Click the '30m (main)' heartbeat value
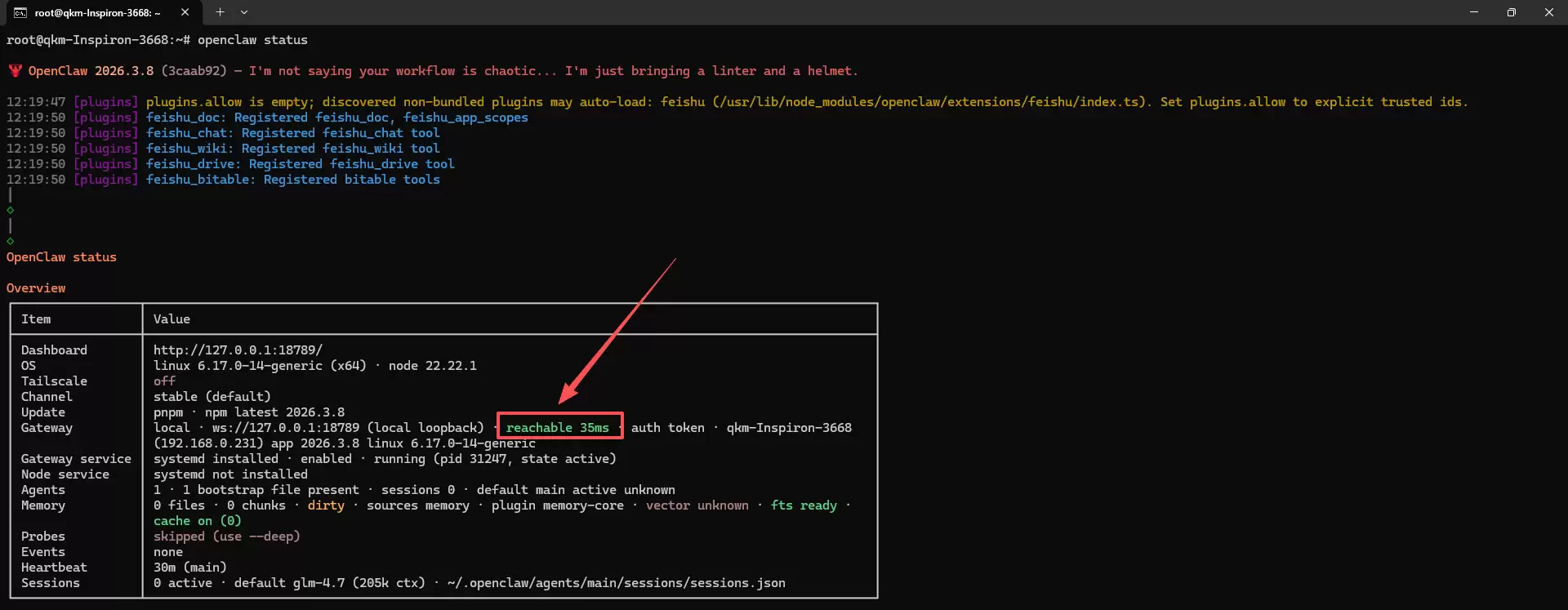 point(190,568)
